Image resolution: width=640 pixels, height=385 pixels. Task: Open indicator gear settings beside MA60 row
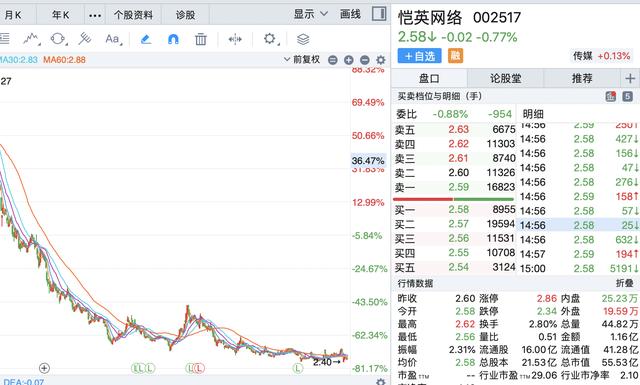click(381, 60)
